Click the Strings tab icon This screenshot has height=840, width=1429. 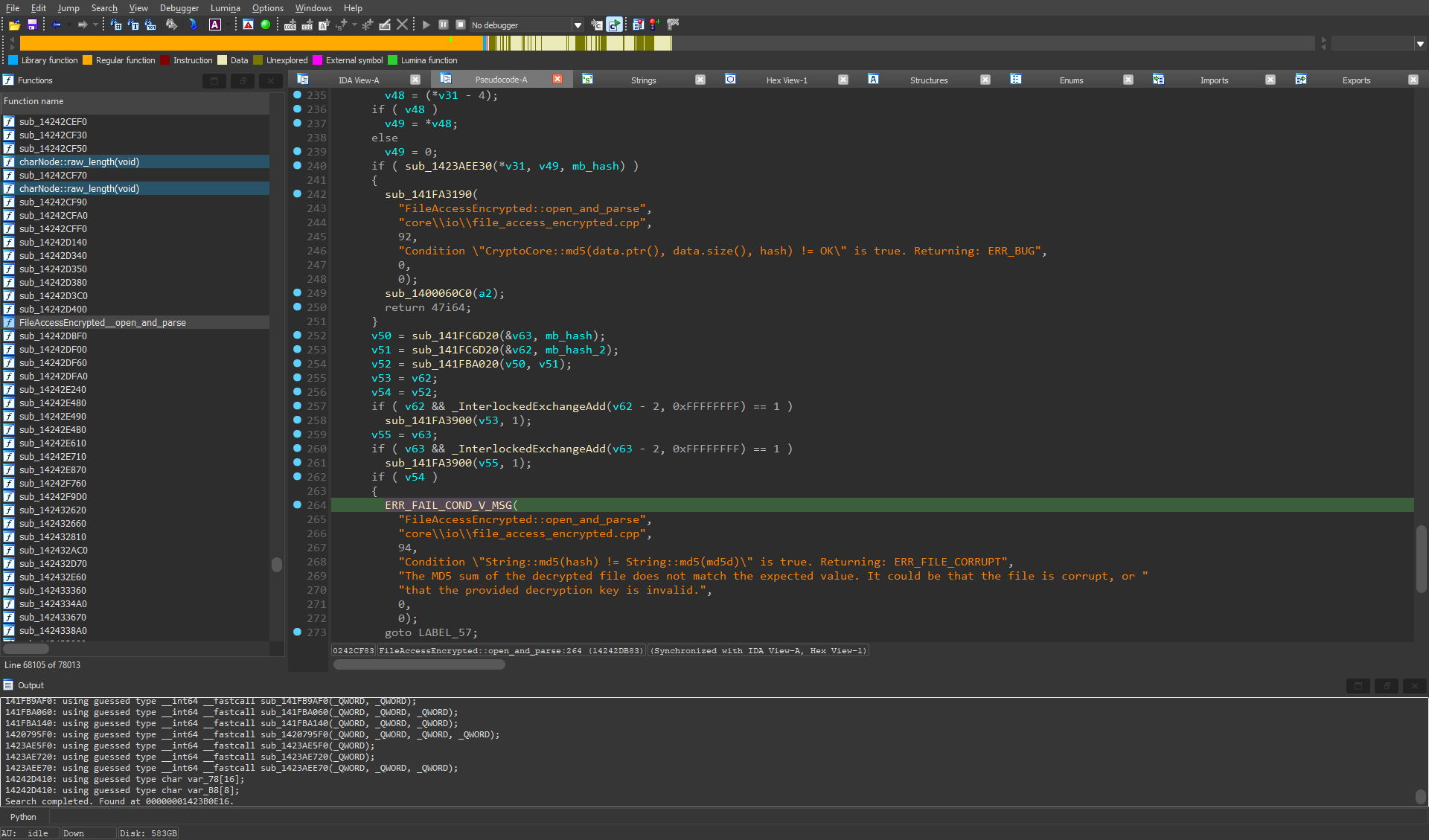588,80
